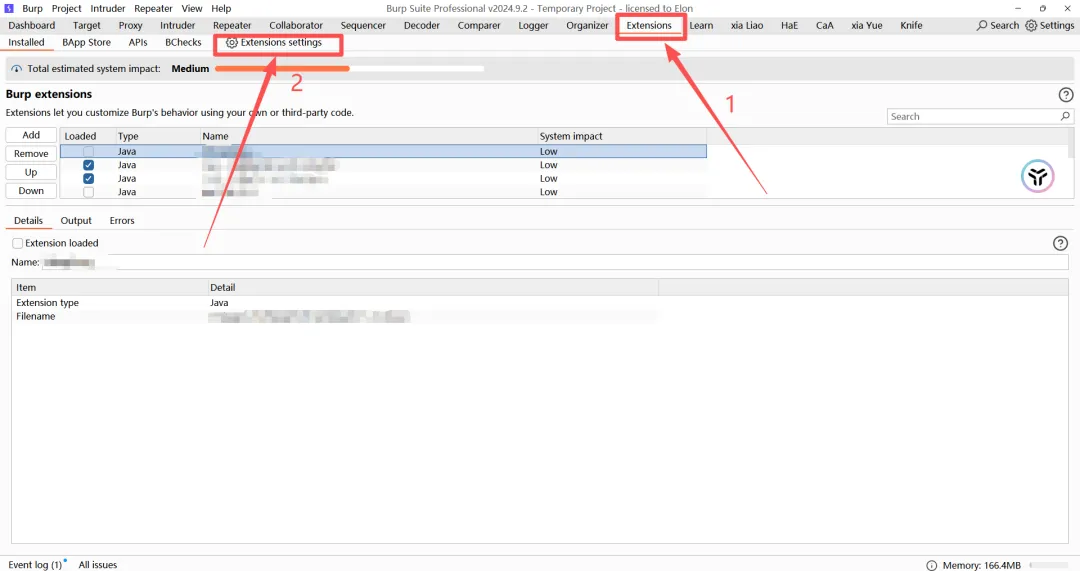This screenshot has height=571, width=1080.
Task: Move extension Down in list
Action: tap(31, 191)
